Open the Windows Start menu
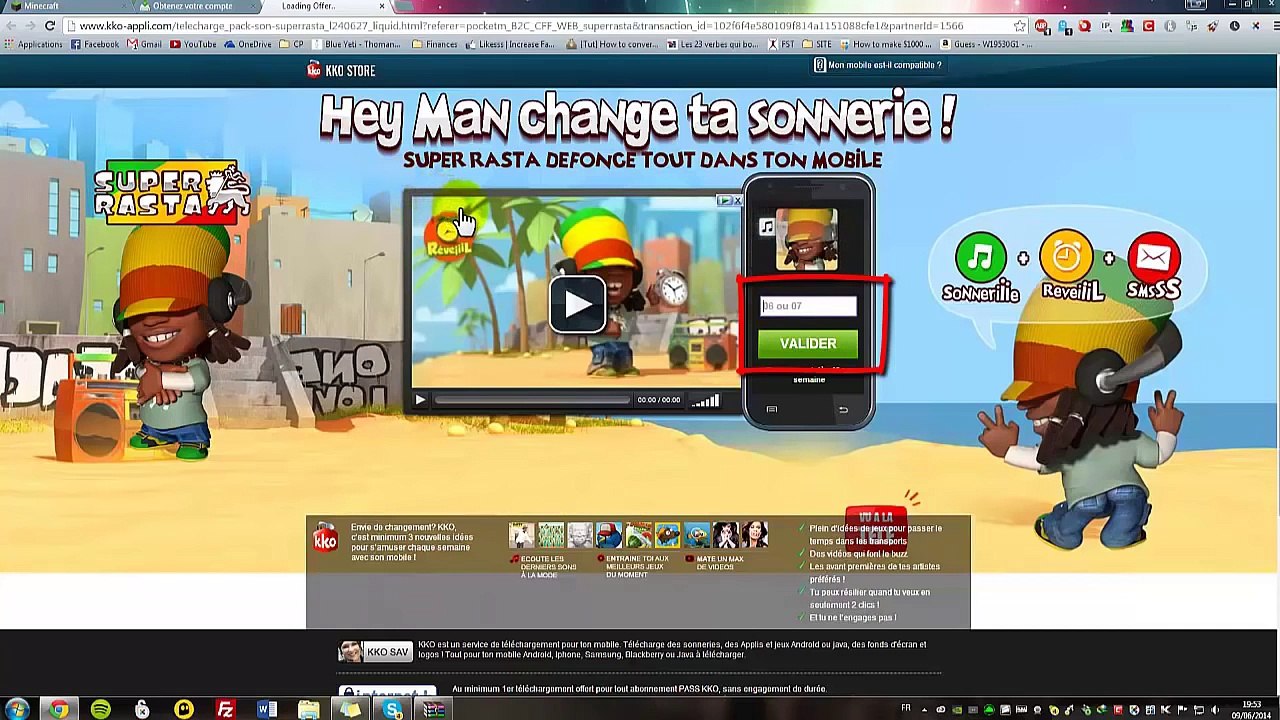The image size is (1280, 720). click(x=17, y=709)
